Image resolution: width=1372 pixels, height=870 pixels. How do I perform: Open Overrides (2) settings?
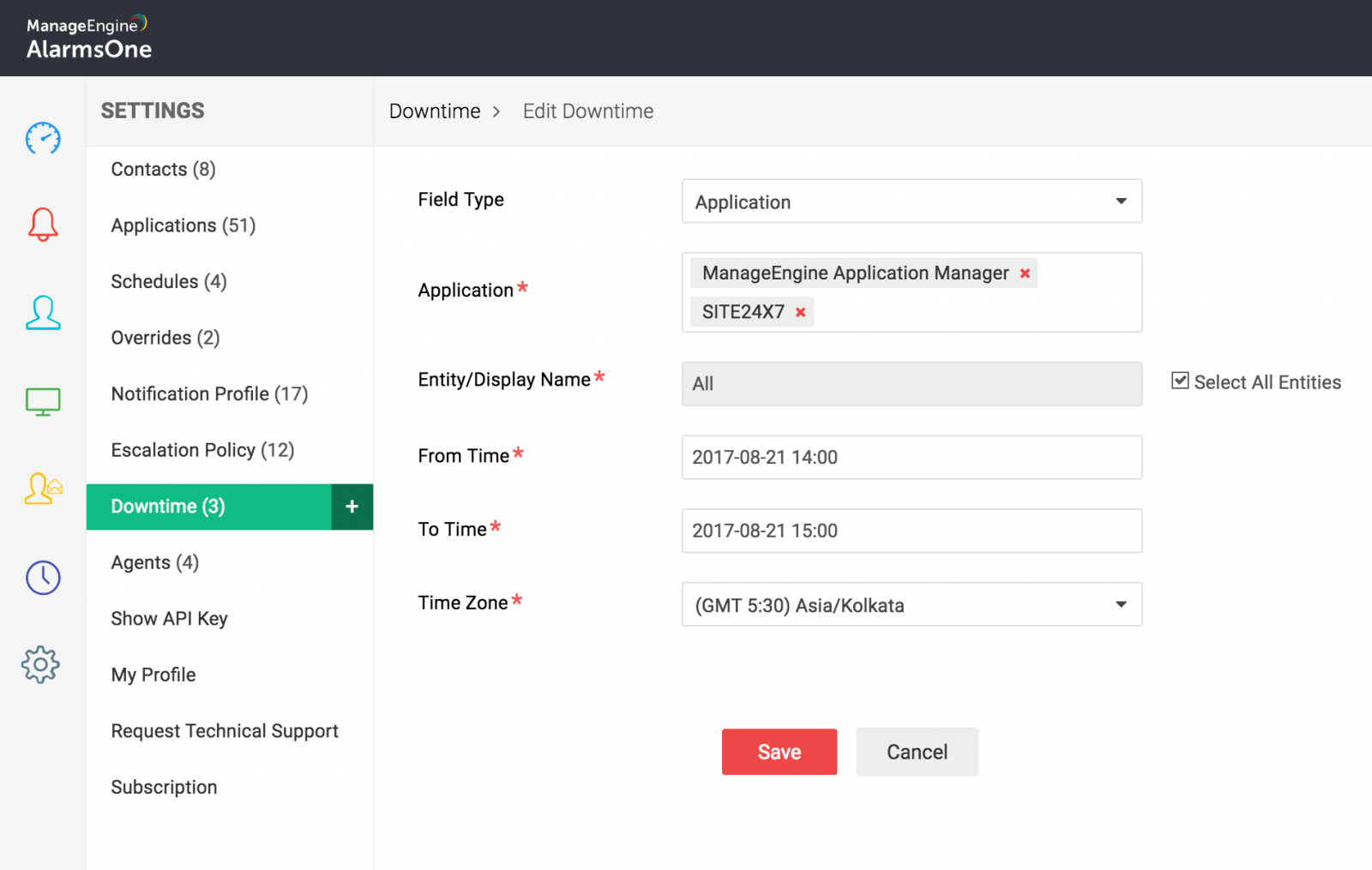tap(165, 338)
